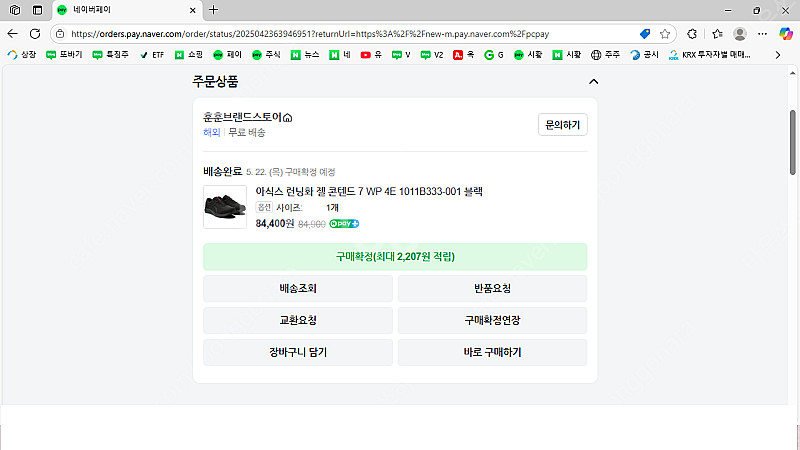This screenshot has width=800, height=450.
Task: Open the workspaces icon in title bar
Action: tap(15, 10)
